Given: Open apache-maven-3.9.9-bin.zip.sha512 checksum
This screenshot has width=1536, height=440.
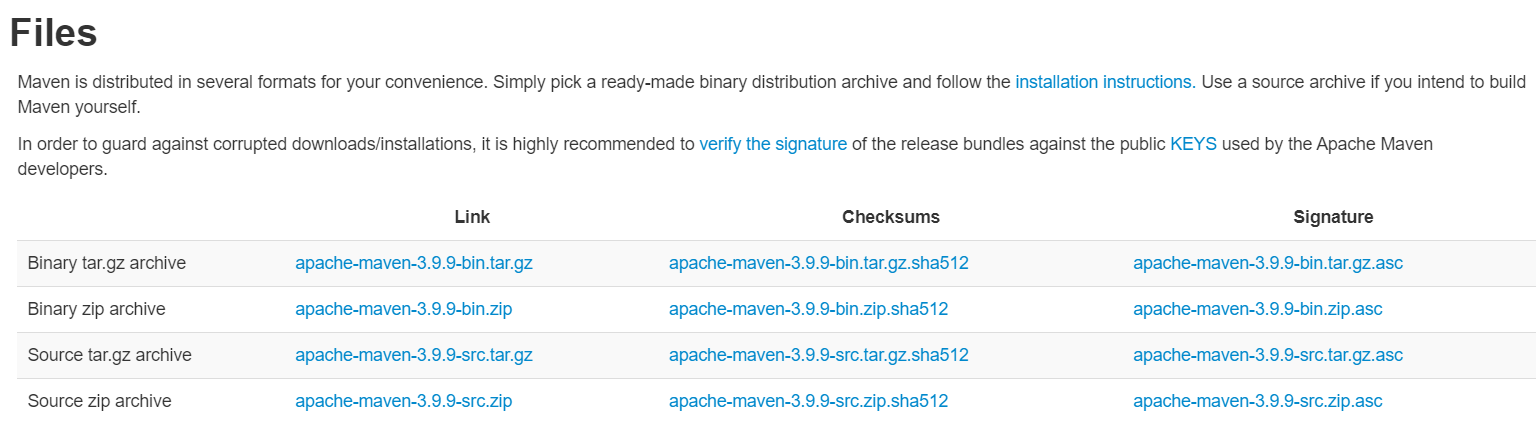Looking at the screenshot, I should coord(808,310).
